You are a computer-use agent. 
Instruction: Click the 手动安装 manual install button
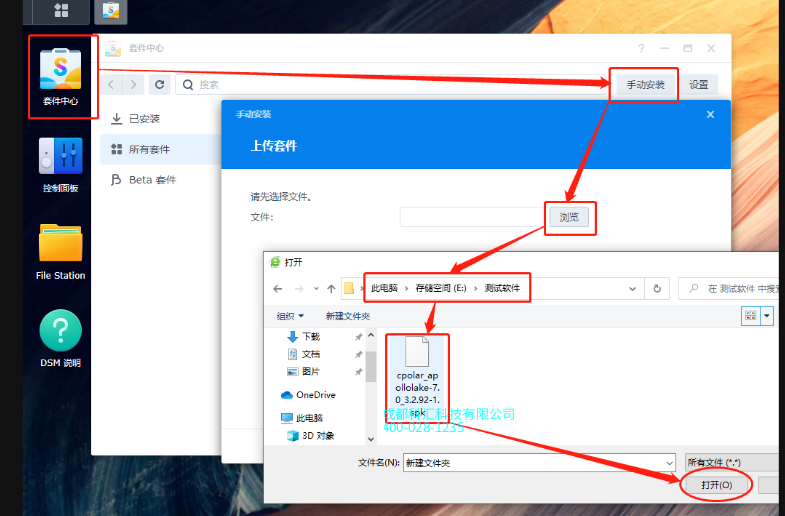[x=645, y=85]
